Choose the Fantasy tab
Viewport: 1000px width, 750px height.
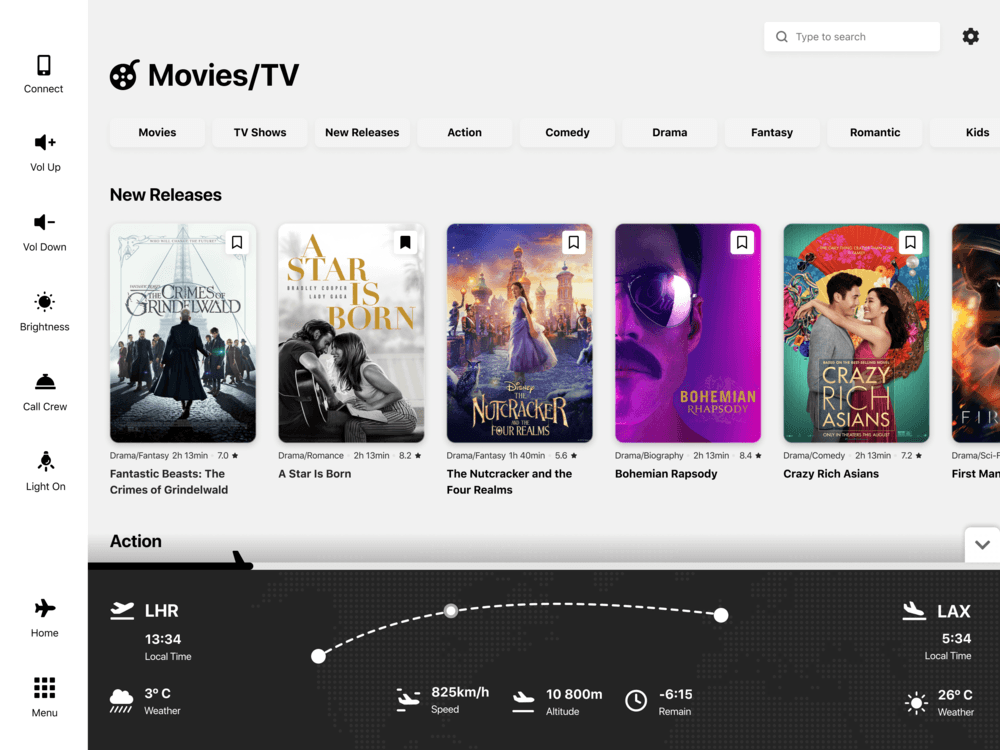point(772,133)
